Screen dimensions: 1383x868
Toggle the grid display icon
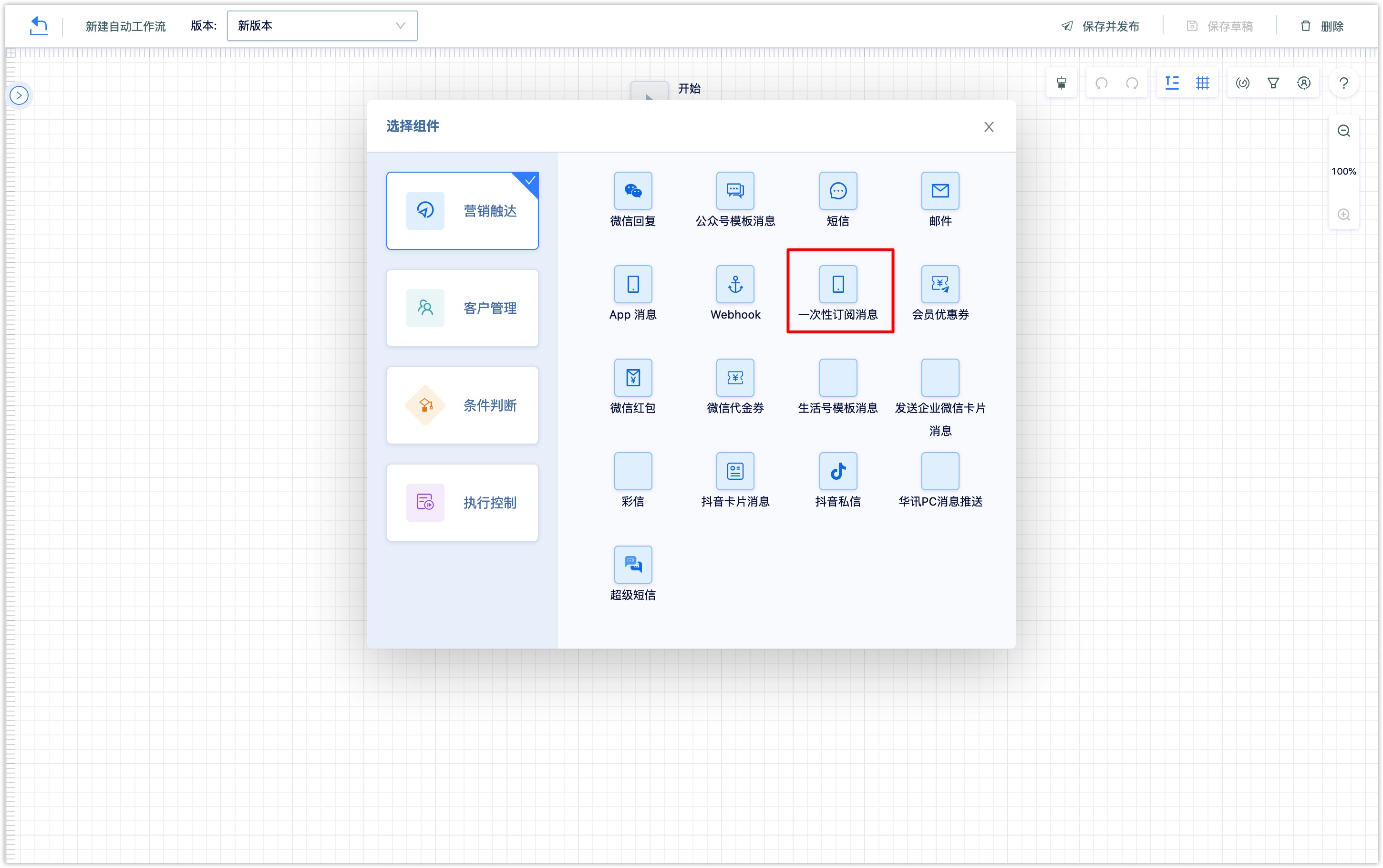pyautogui.click(x=1202, y=83)
